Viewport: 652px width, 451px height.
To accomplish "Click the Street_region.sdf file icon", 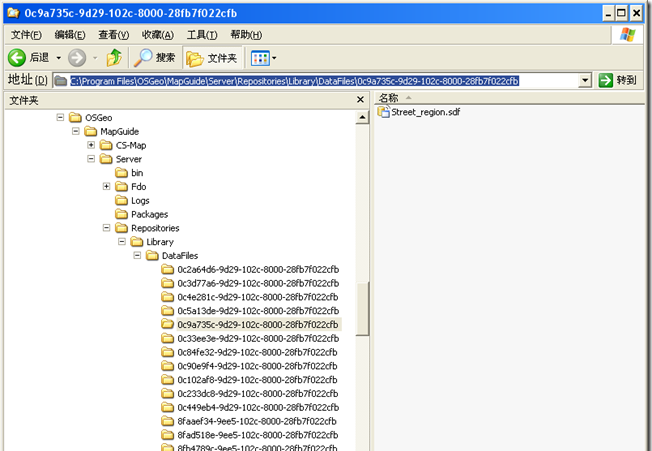I will point(383,112).
